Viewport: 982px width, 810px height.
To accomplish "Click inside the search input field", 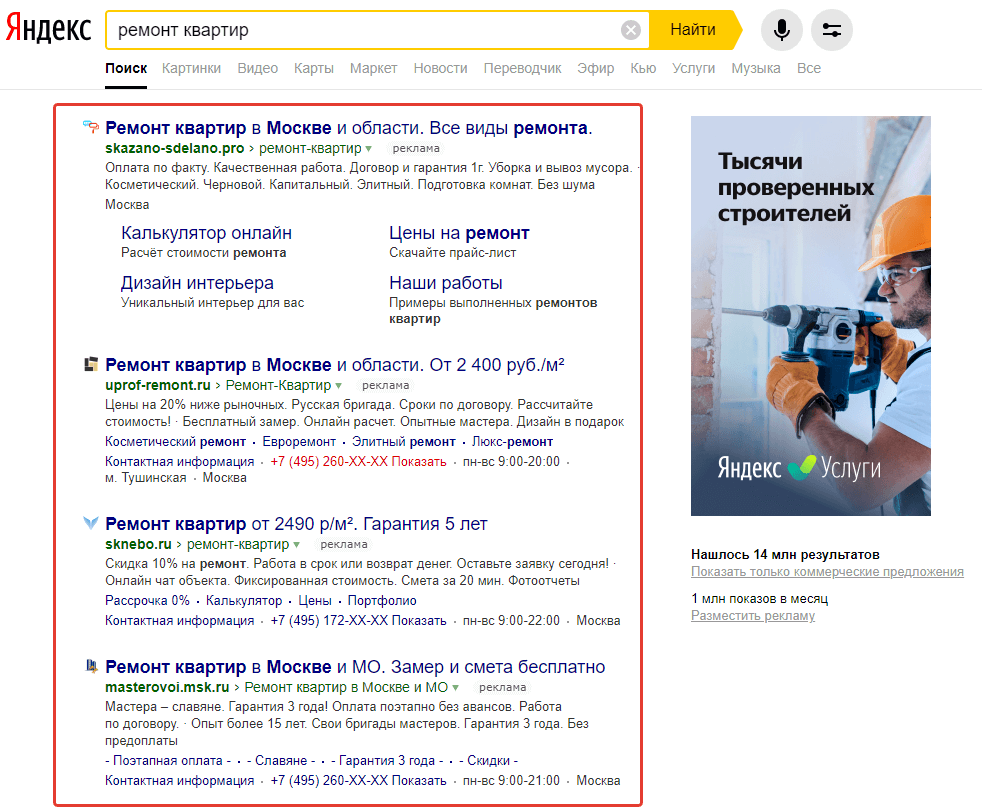I will pos(360,30).
